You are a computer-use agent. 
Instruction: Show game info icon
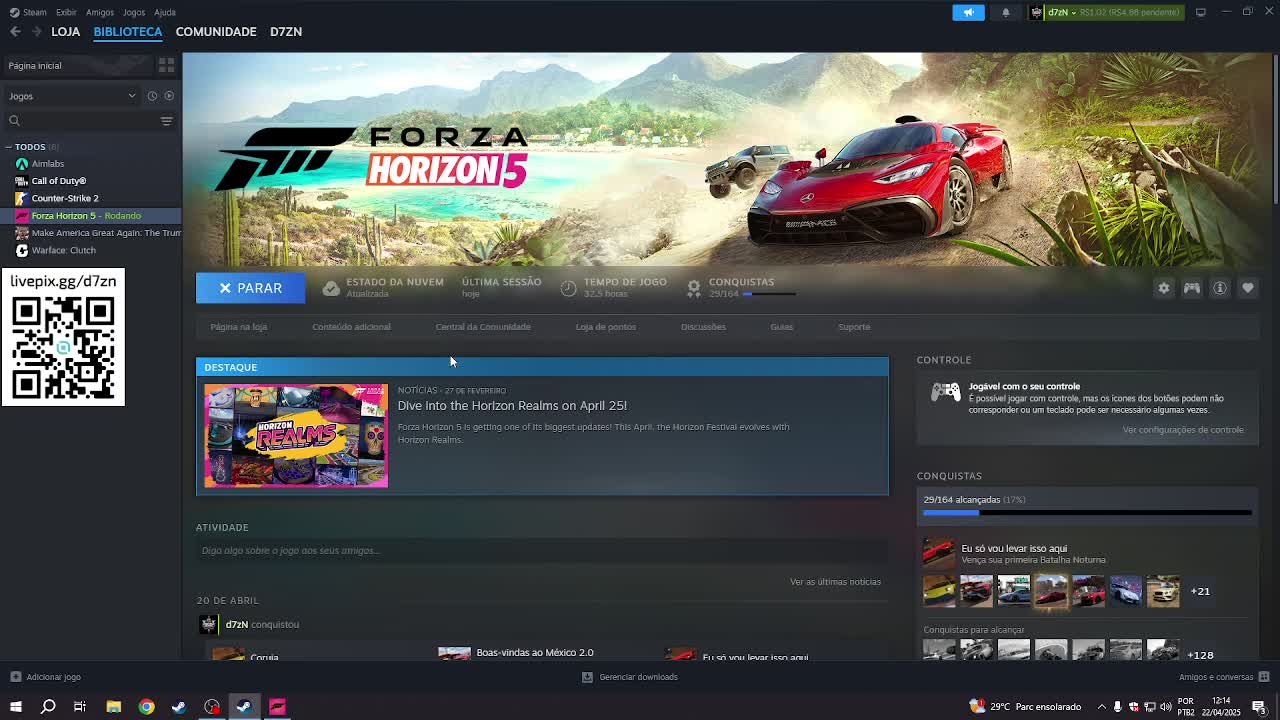coord(1219,288)
